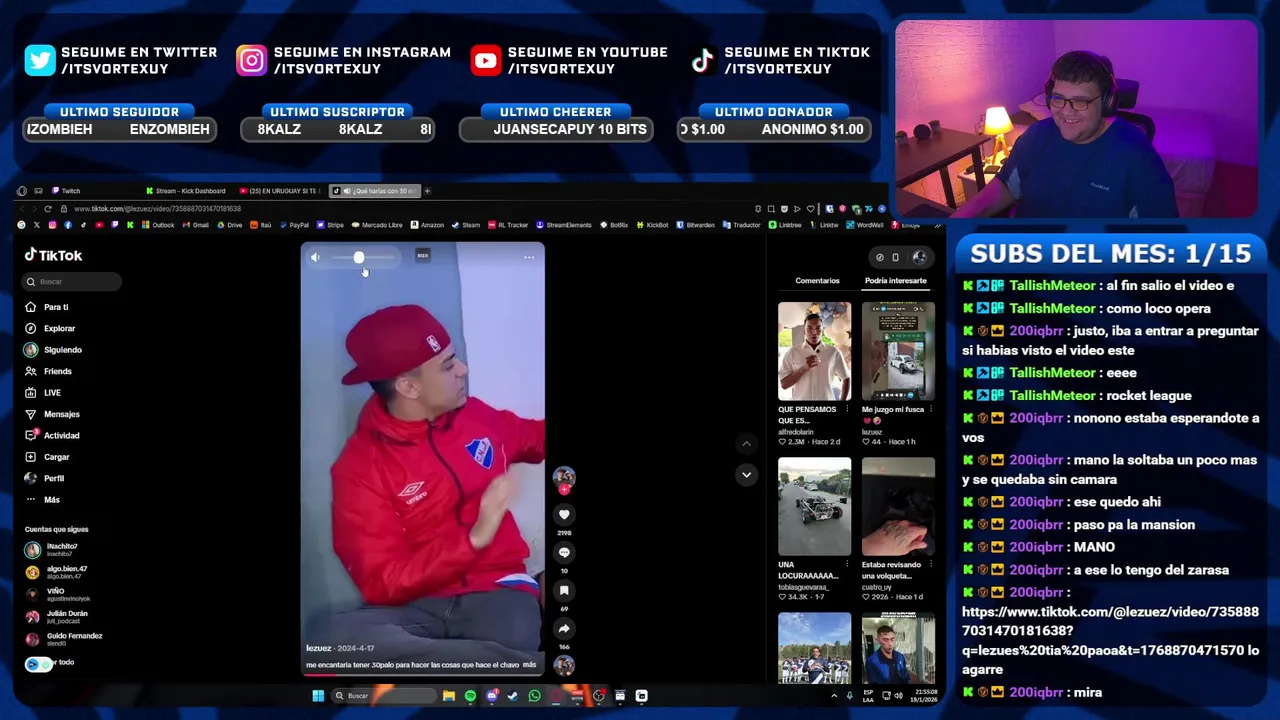Open the StreamElements bookmark

coord(564,225)
